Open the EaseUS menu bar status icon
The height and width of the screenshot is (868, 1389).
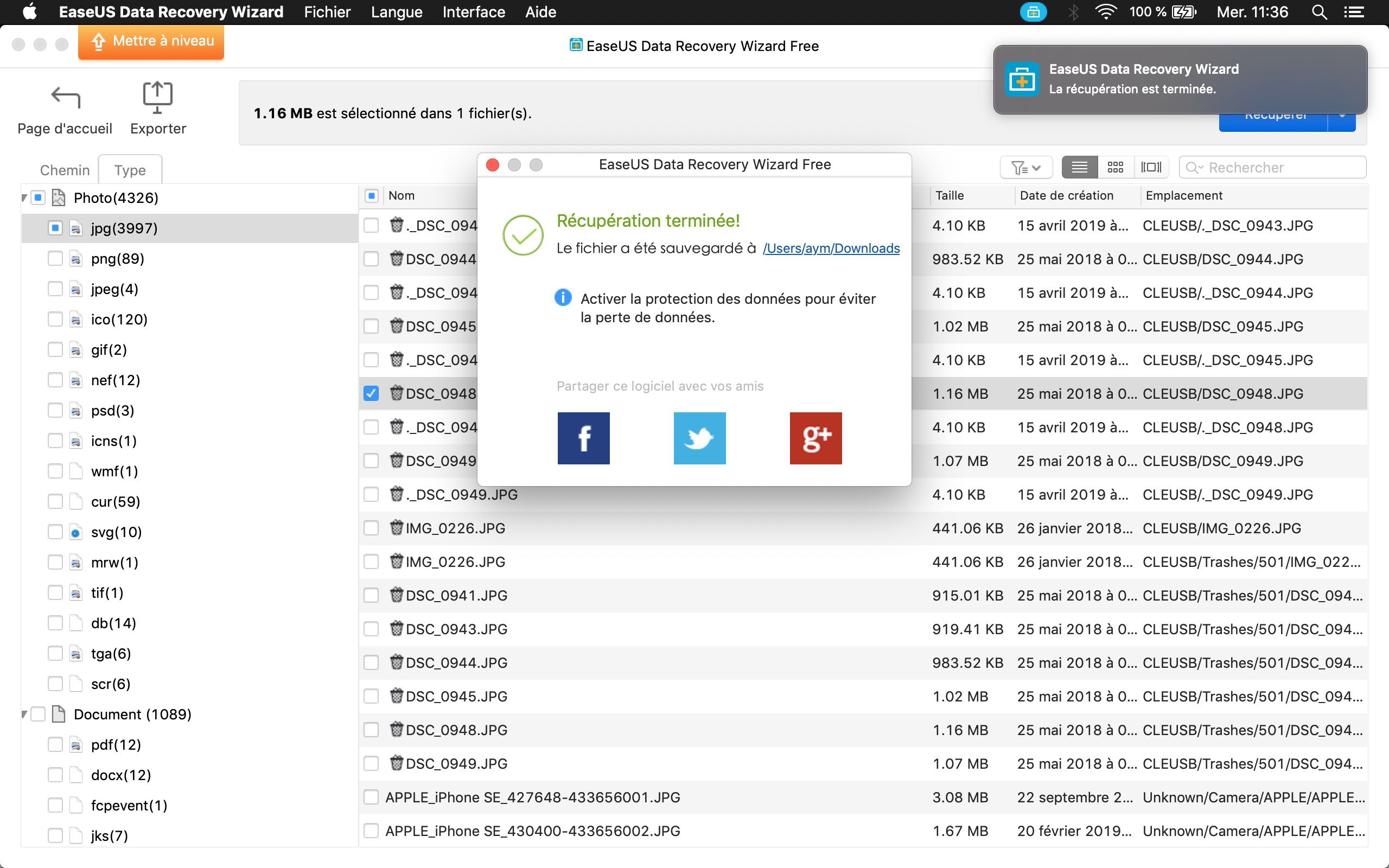[1033, 12]
